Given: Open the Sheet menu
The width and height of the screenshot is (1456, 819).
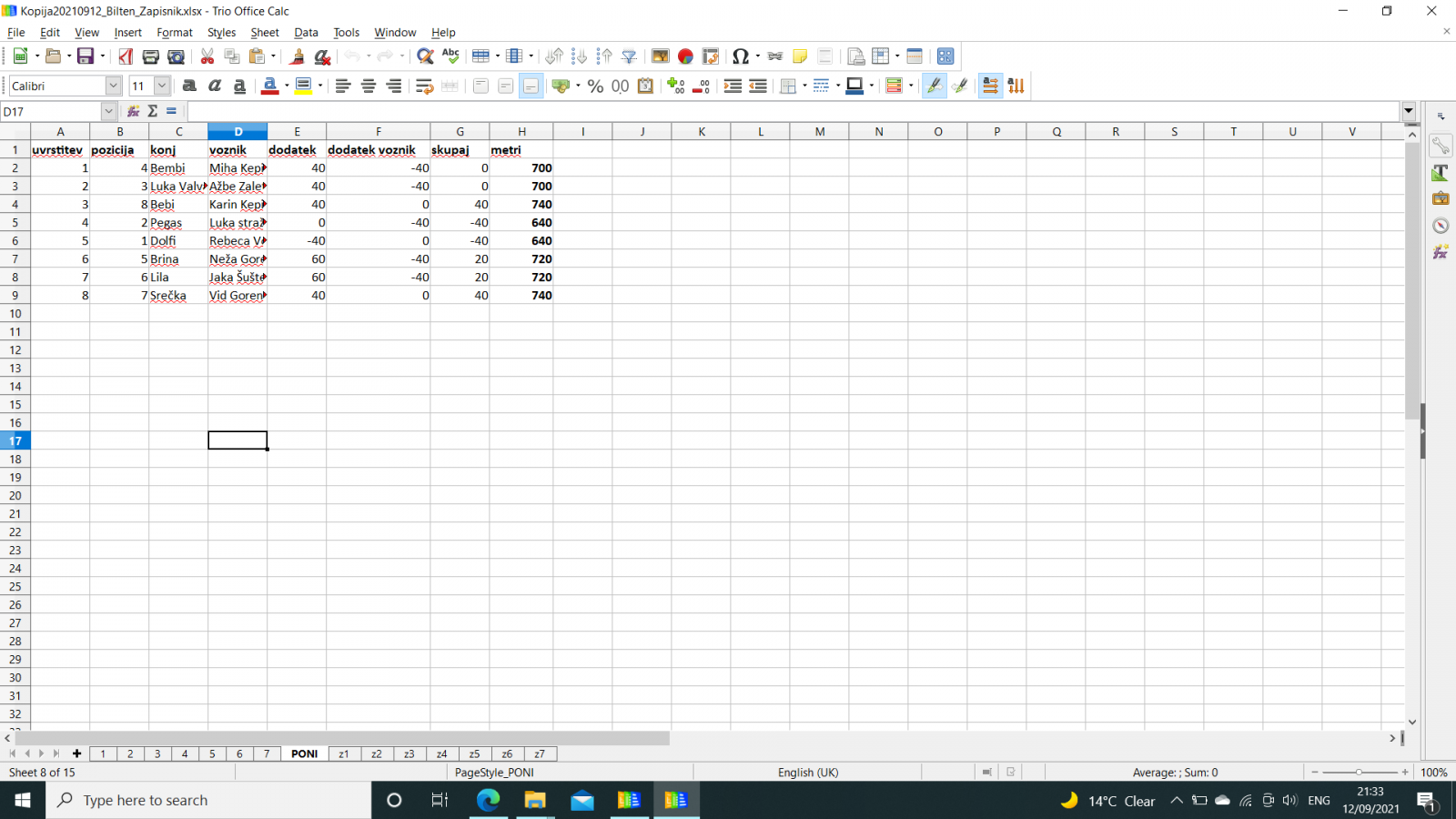Looking at the screenshot, I should pyautogui.click(x=264, y=32).
